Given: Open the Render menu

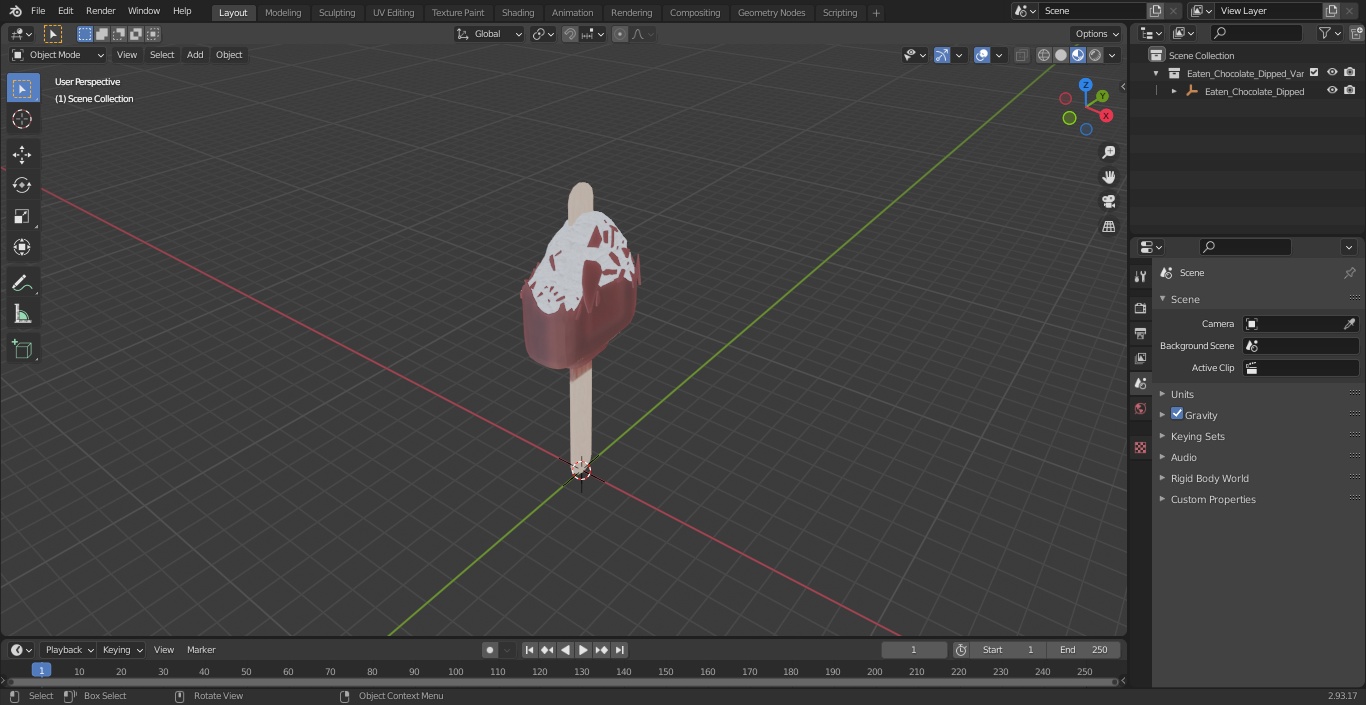Looking at the screenshot, I should click(x=100, y=11).
